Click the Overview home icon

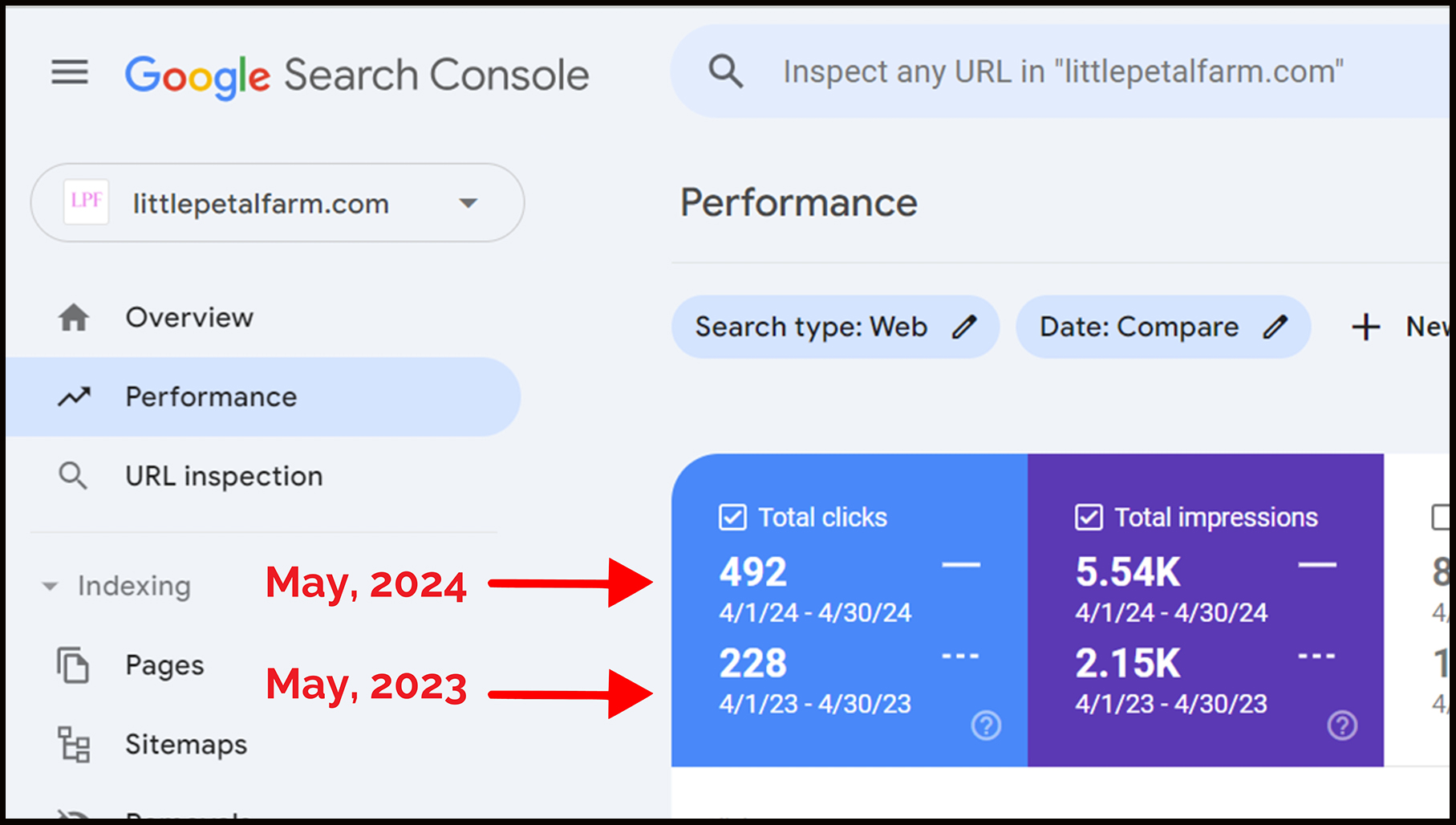[x=74, y=318]
